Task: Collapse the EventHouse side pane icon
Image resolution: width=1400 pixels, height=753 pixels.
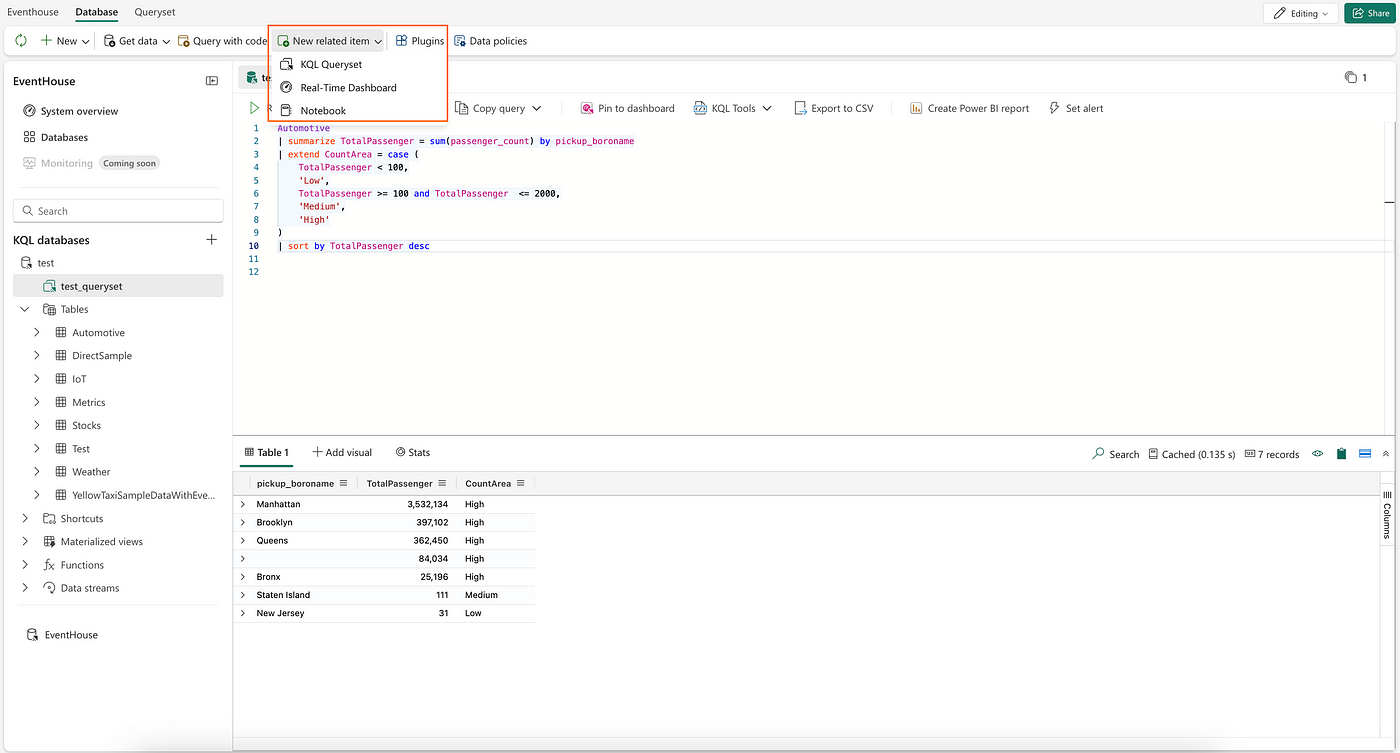Action: (212, 81)
